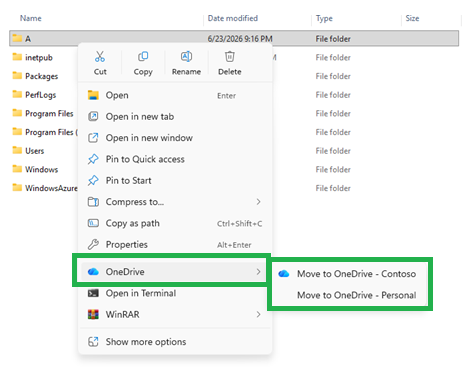464x378 pixels.
Task: Choose Move to OneDrive - Personal
Action: pos(350,295)
